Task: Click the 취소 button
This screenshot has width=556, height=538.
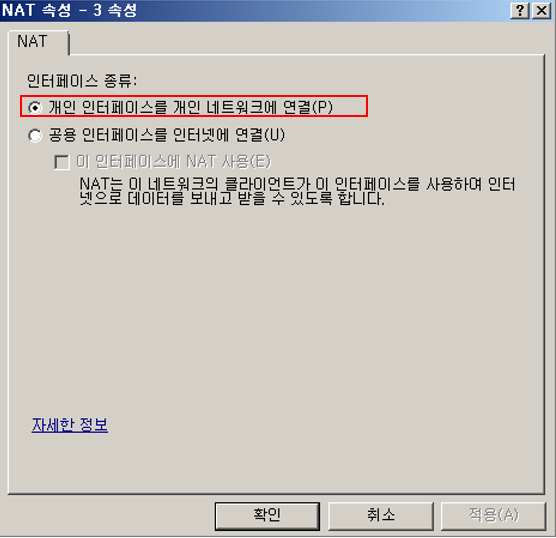Action: 380,516
